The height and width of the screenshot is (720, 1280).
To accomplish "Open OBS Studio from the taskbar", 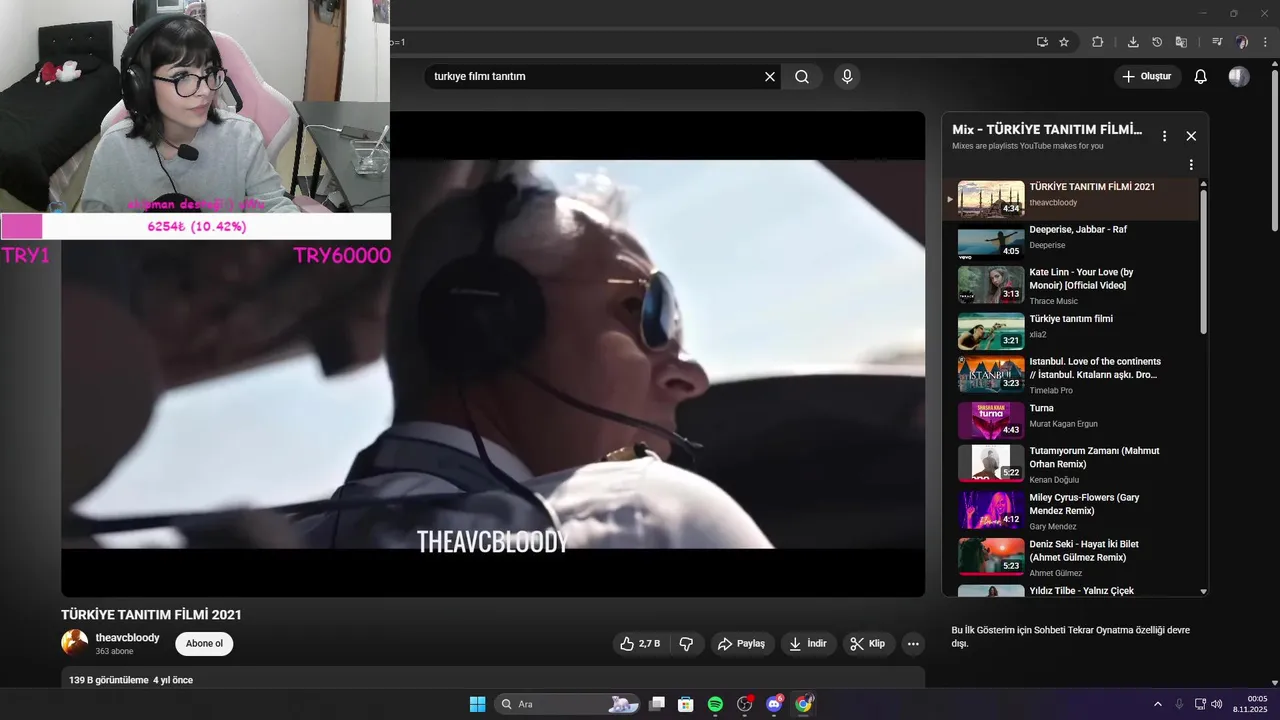I will pos(744,704).
